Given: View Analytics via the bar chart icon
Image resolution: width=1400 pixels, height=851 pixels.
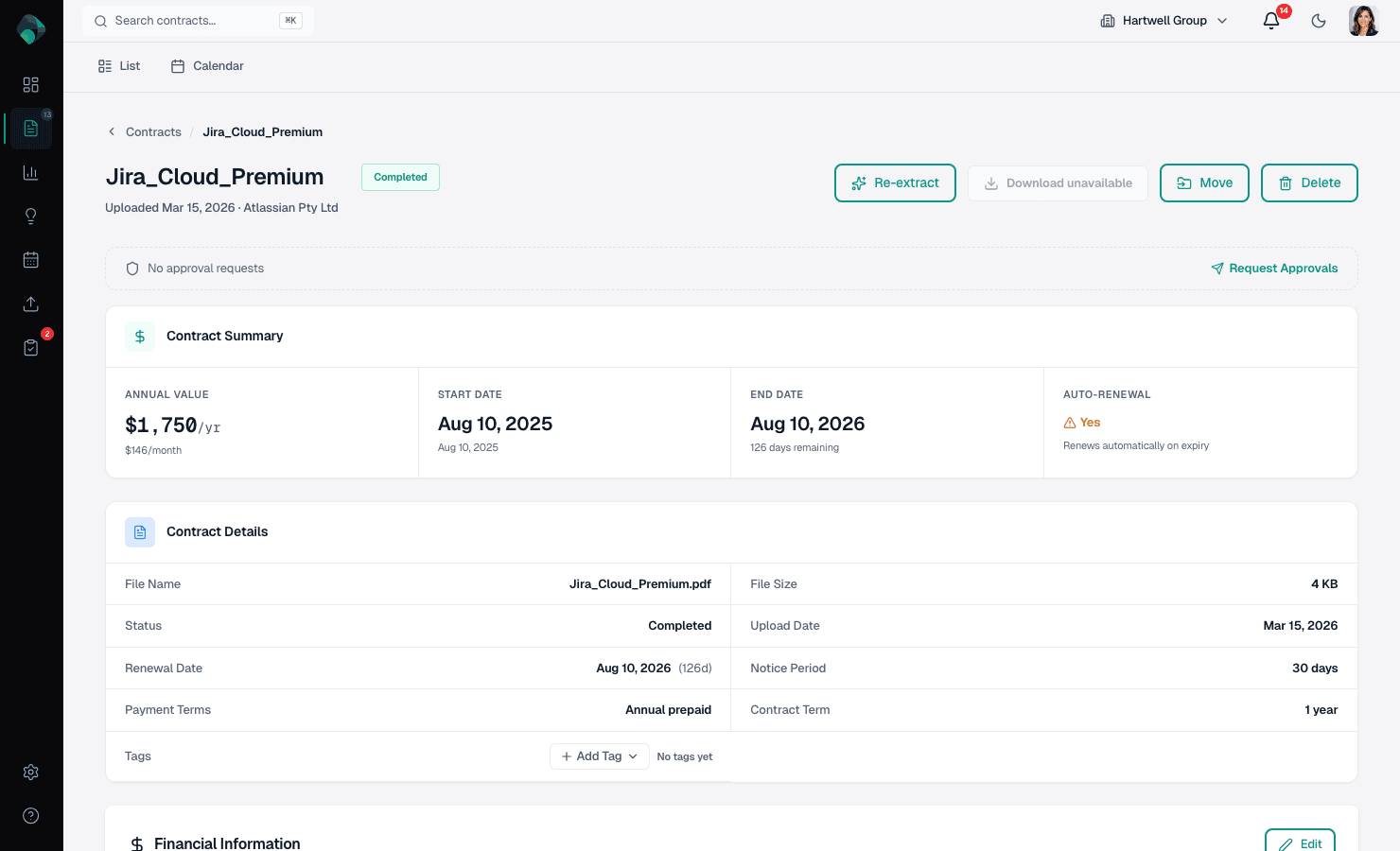Looking at the screenshot, I should coord(30,172).
